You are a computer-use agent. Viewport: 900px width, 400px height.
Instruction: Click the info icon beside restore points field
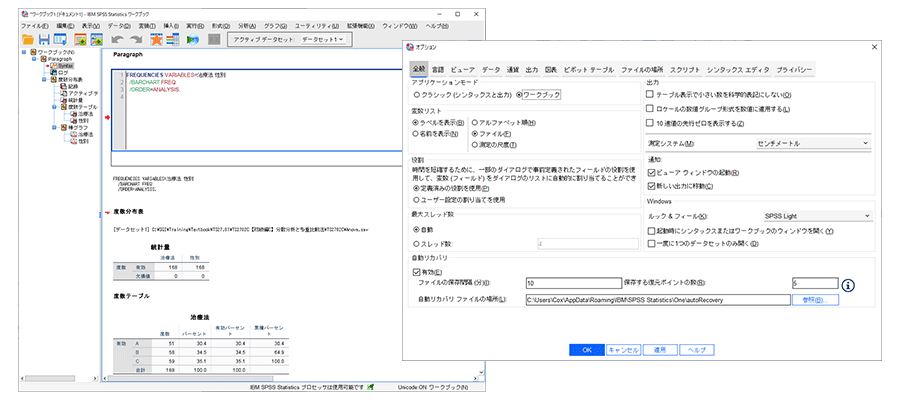tap(848, 285)
